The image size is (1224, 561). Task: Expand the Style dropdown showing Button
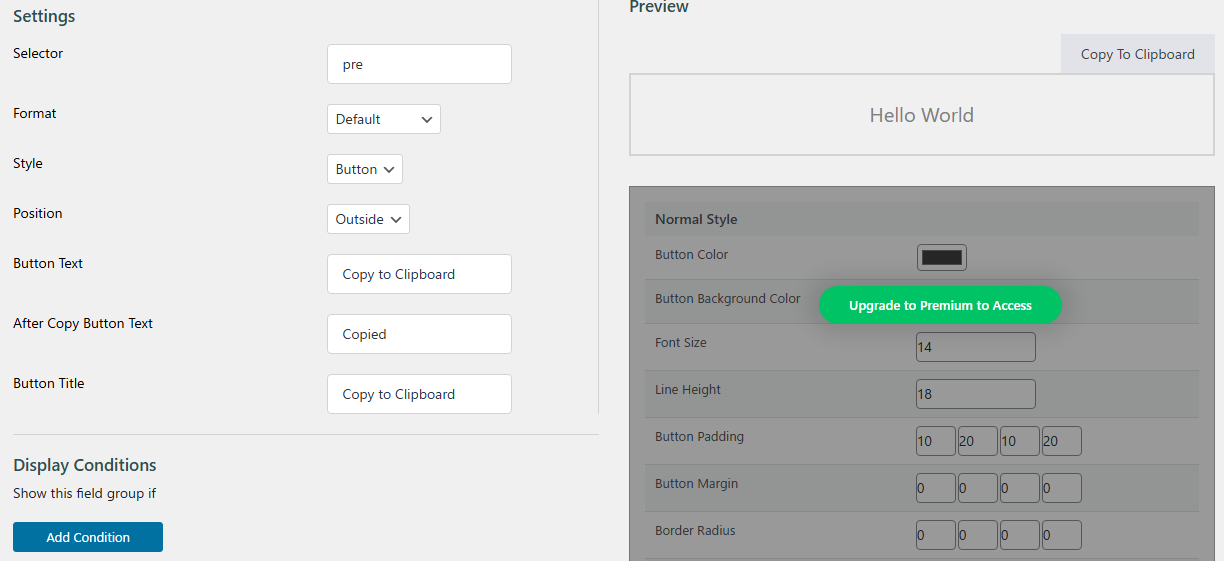pos(365,169)
